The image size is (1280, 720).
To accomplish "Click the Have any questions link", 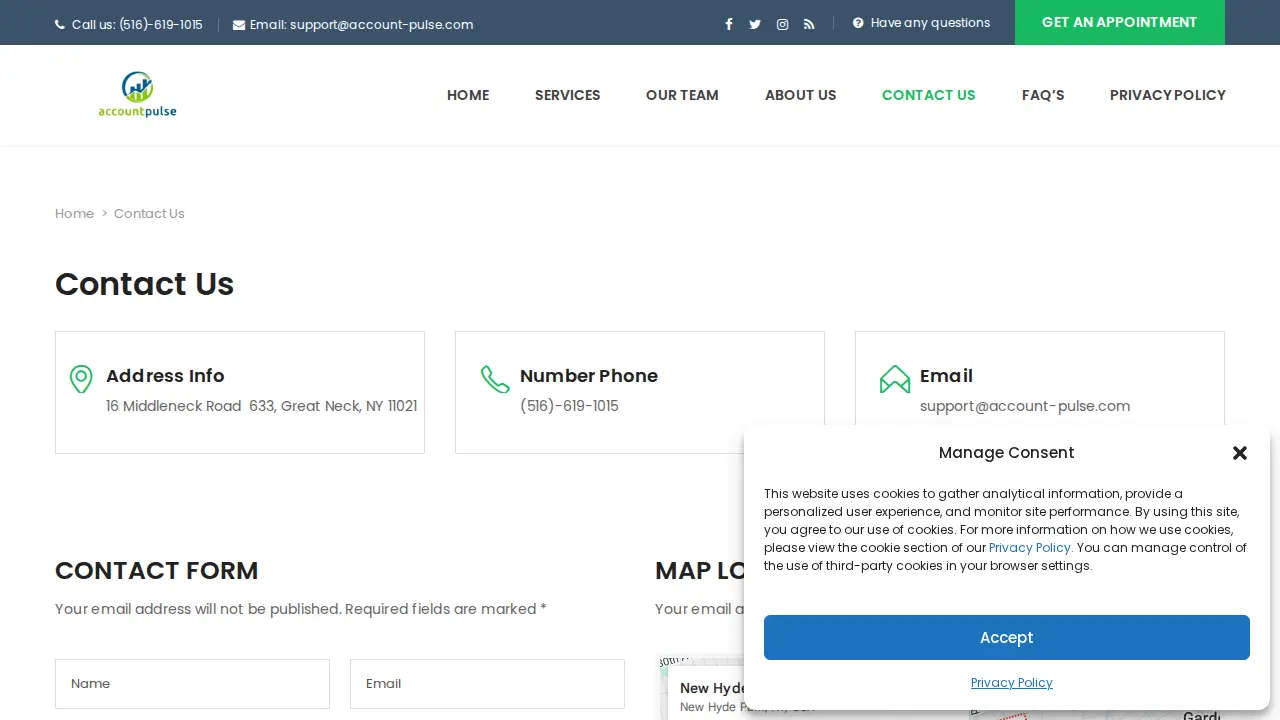I will (931, 23).
